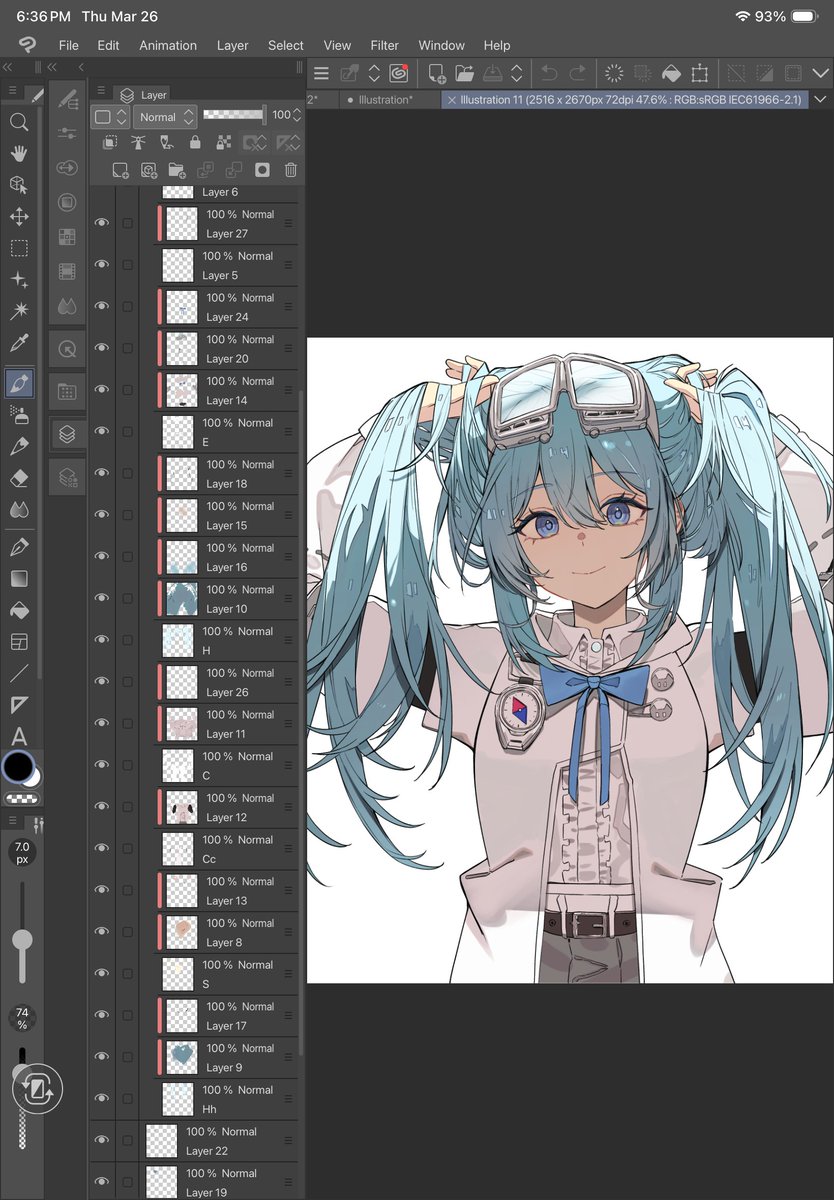Tick the checkbox beside Layer 8
The image size is (834, 1200).
(x=127, y=932)
